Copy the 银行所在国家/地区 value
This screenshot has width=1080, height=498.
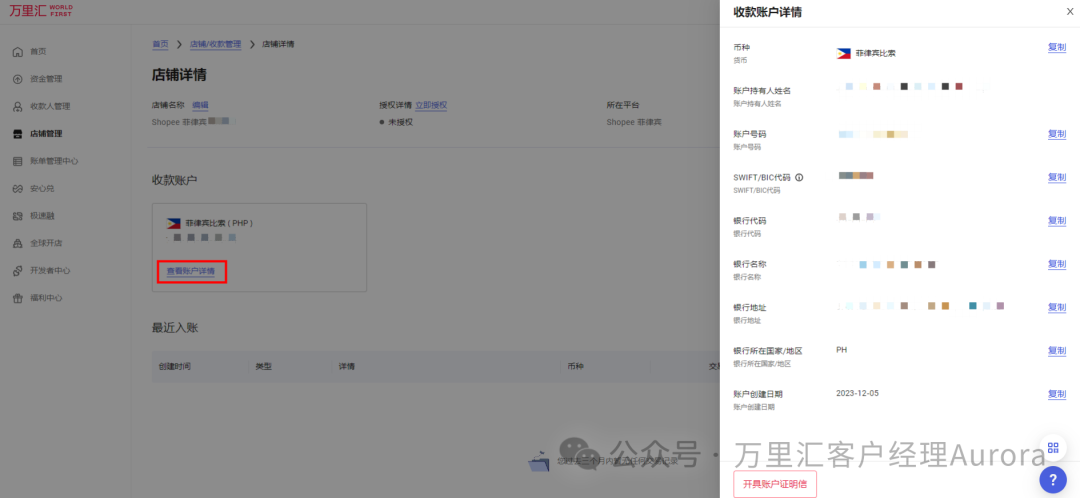click(1057, 351)
